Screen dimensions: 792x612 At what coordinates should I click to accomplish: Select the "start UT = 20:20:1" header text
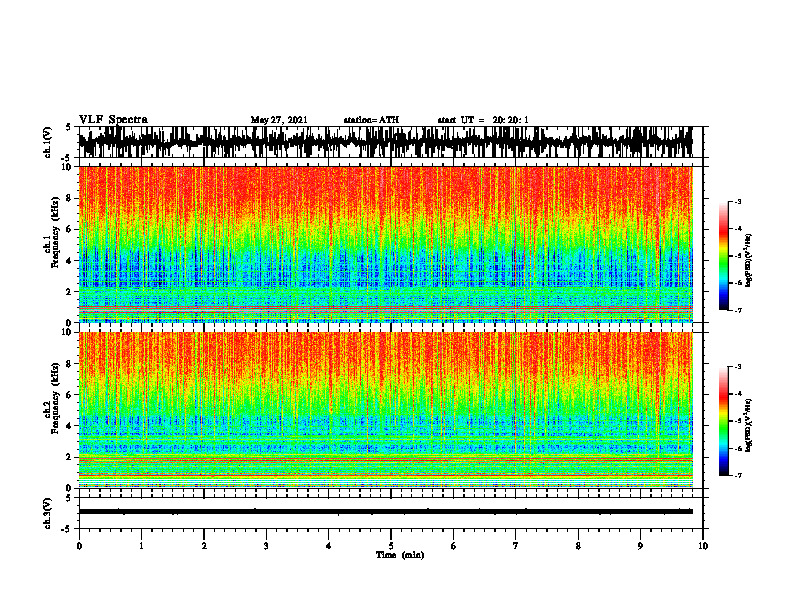(x=483, y=120)
